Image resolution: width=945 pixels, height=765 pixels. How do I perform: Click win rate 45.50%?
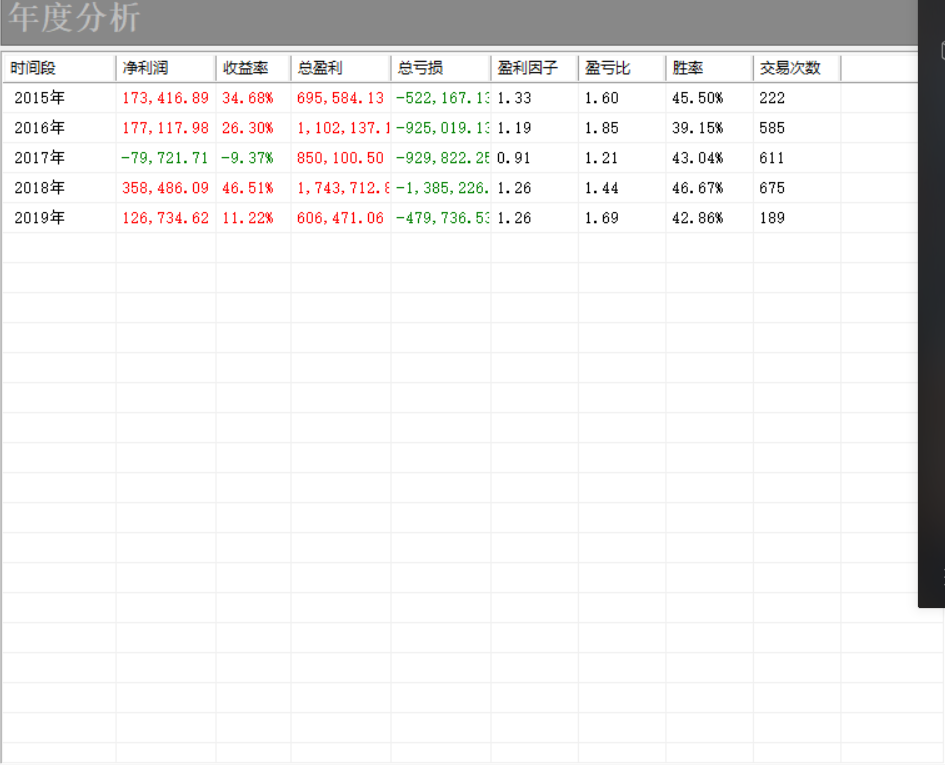(x=697, y=98)
